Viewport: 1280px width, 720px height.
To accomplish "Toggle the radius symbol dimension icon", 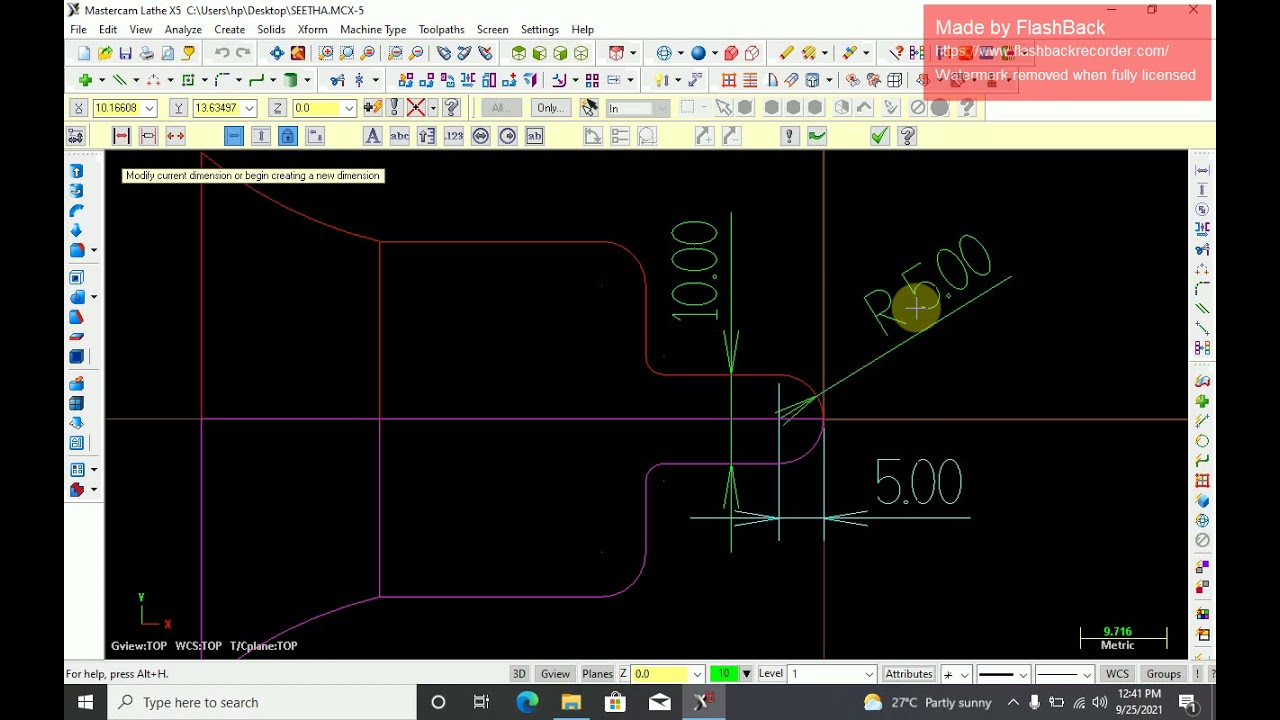I will (x=507, y=136).
